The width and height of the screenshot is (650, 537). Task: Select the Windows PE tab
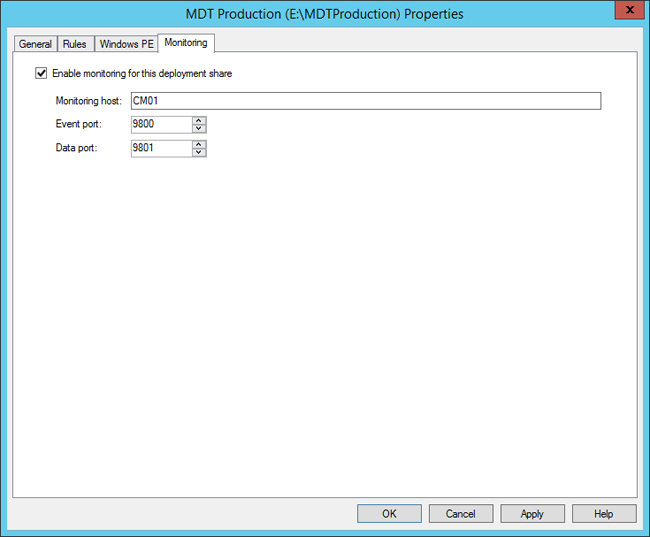tap(126, 44)
